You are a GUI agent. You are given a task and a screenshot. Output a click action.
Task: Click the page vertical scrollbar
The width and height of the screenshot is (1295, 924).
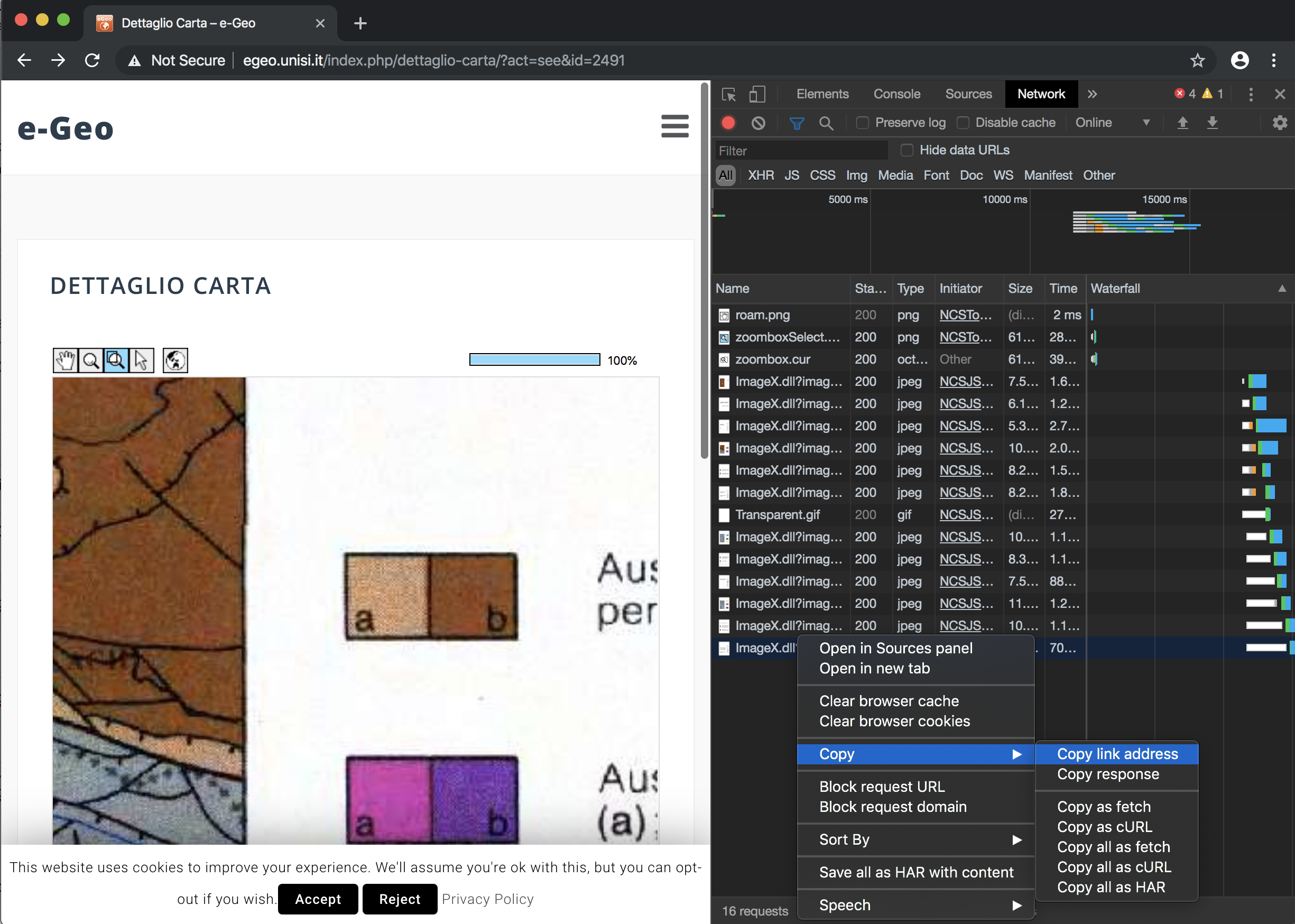point(705,271)
